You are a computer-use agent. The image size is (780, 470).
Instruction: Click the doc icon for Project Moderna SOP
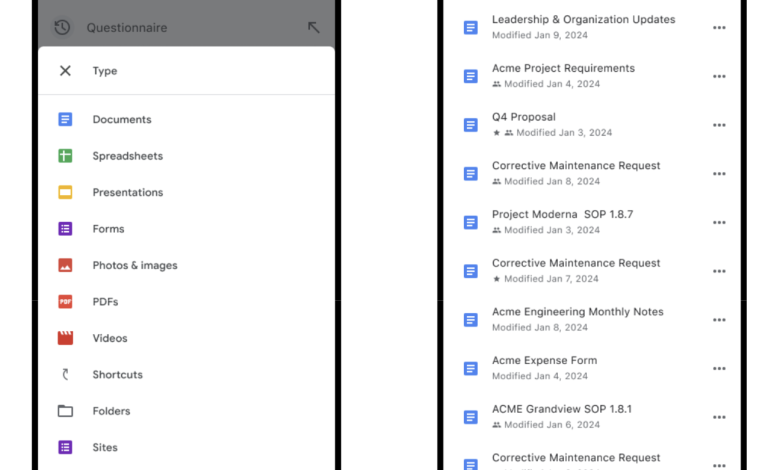tap(471, 222)
